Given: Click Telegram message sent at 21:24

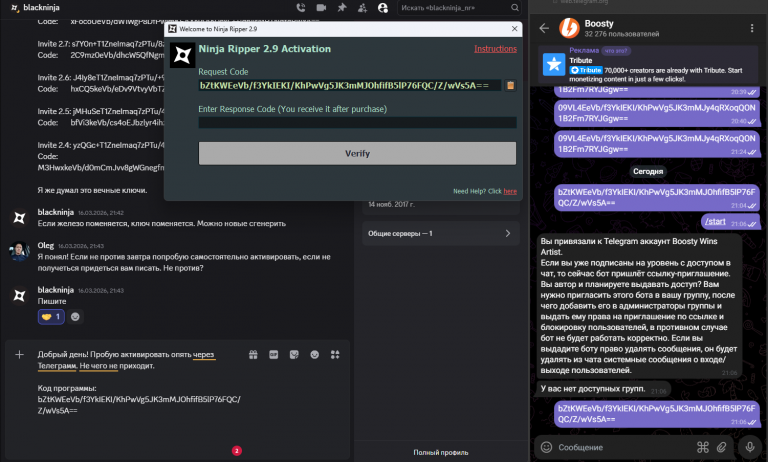Looking at the screenshot, I should pyautogui.click(x=657, y=144).
